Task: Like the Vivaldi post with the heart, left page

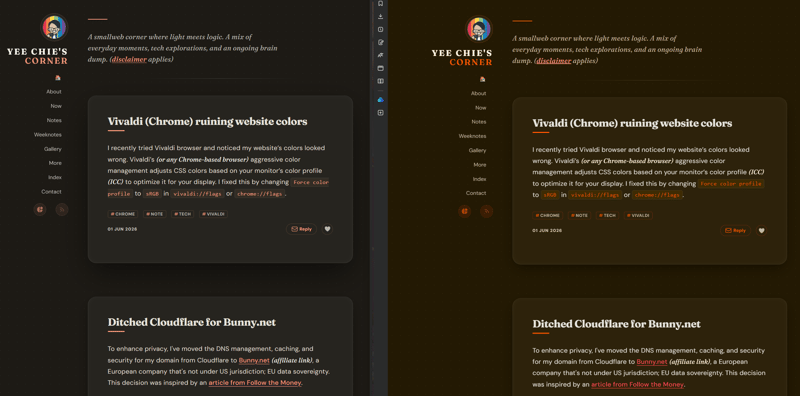Action: [328, 229]
